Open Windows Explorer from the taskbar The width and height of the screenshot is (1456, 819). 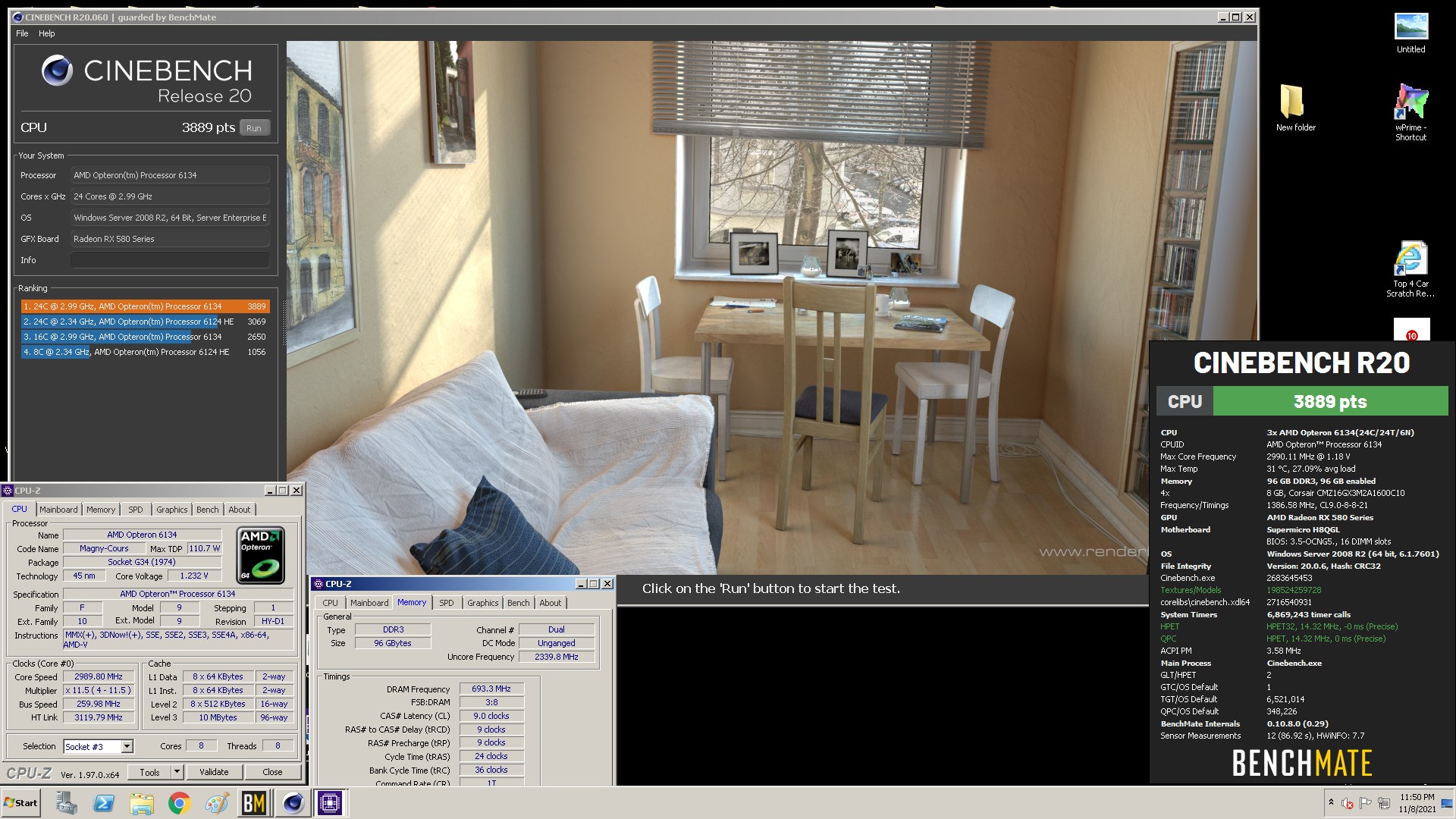[142, 803]
